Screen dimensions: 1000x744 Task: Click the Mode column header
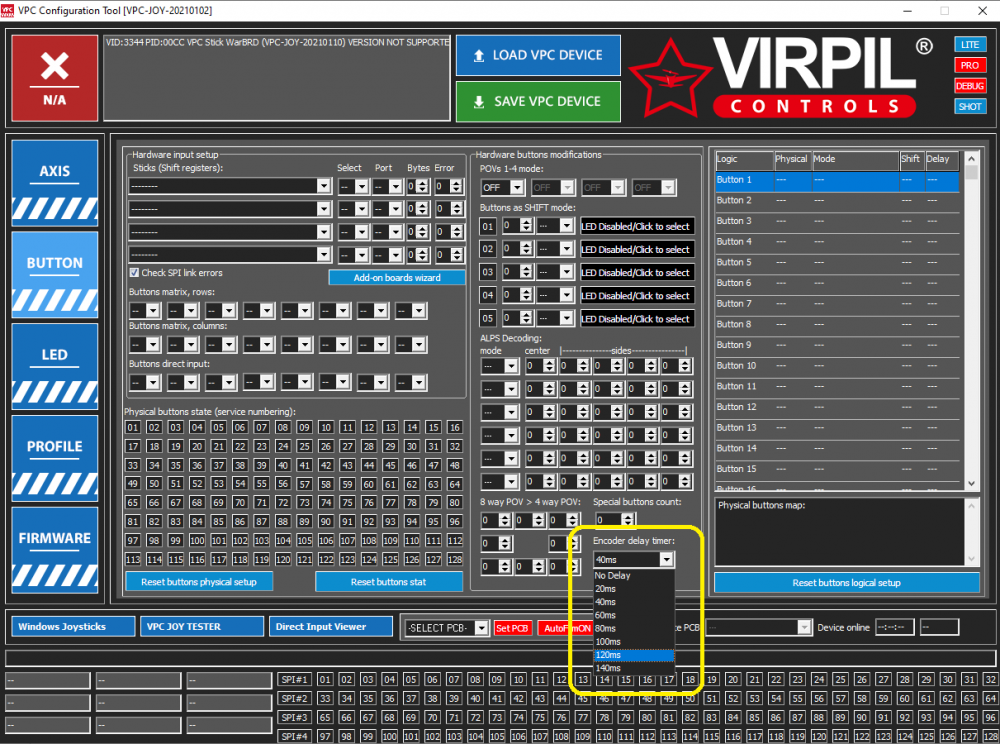[855, 159]
